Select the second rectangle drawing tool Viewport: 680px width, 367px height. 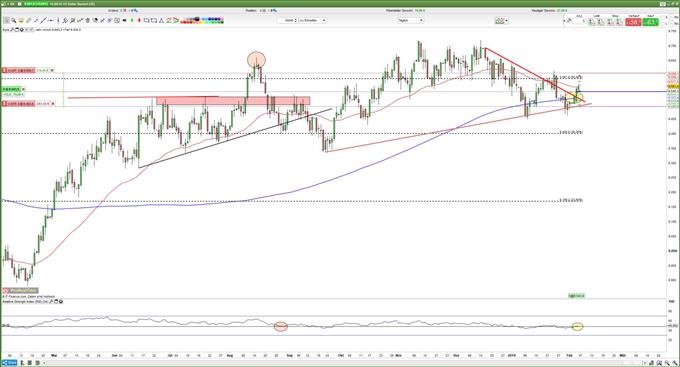point(154,20)
